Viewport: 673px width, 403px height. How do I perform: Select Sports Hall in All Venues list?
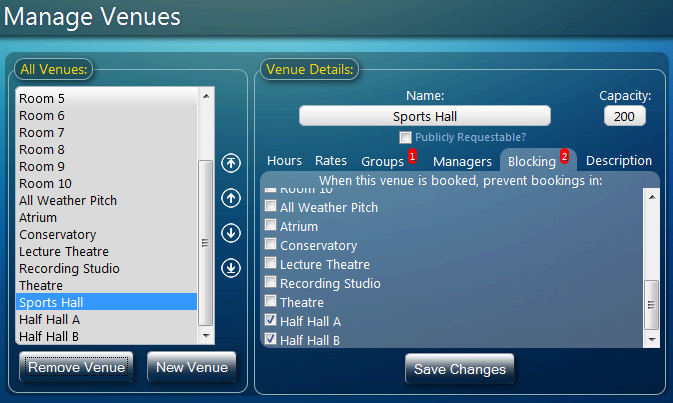(106, 302)
